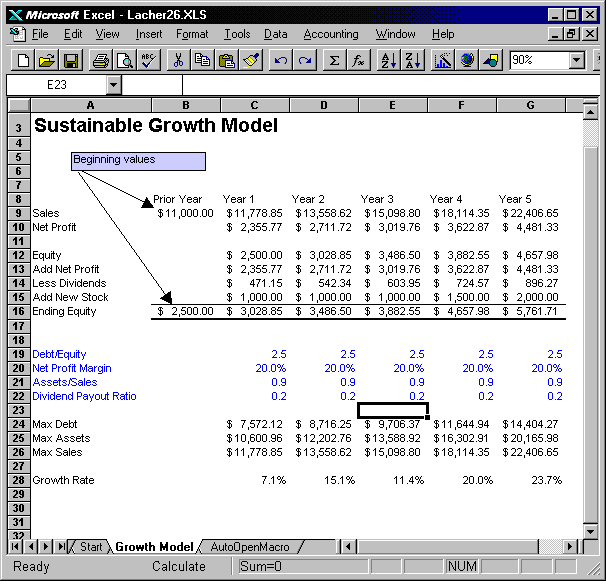Open the zoom percentage dropdown arrow
The image size is (606, 581).
point(576,60)
